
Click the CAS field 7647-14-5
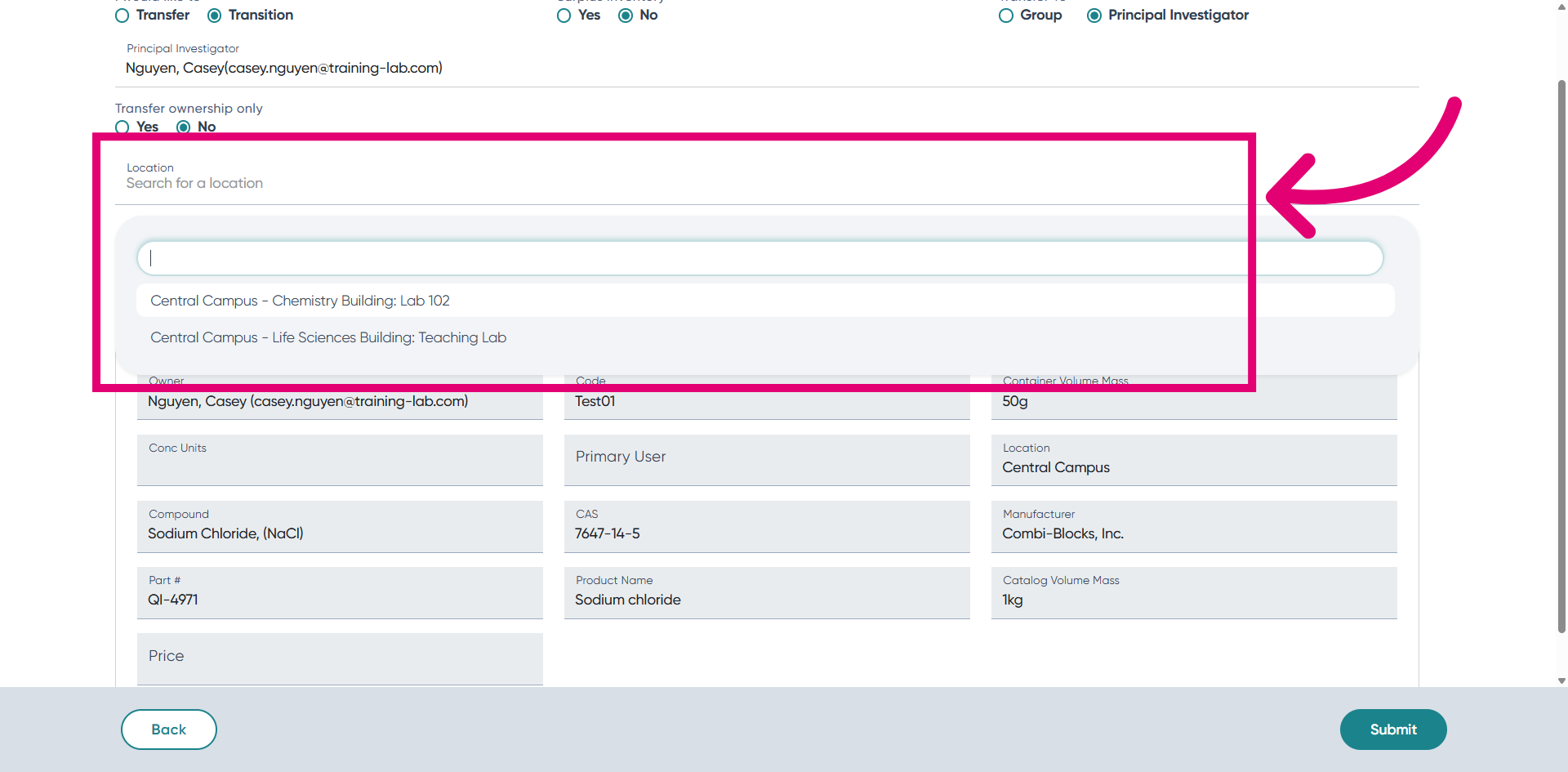767,526
